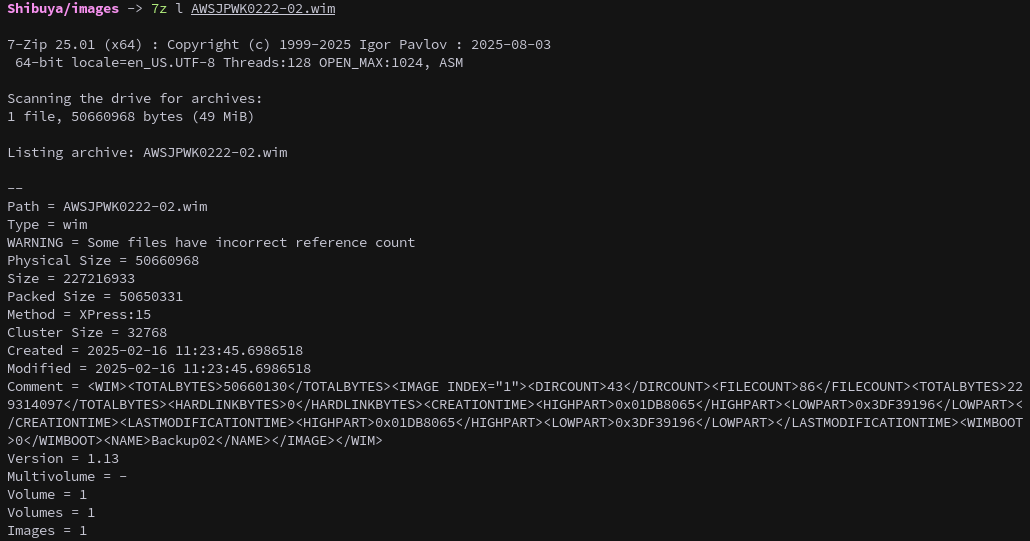Click the Method = XPress:15 line
Image resolution: width=1030 pixels, height=541 pixels.
[x=79, y=314]
